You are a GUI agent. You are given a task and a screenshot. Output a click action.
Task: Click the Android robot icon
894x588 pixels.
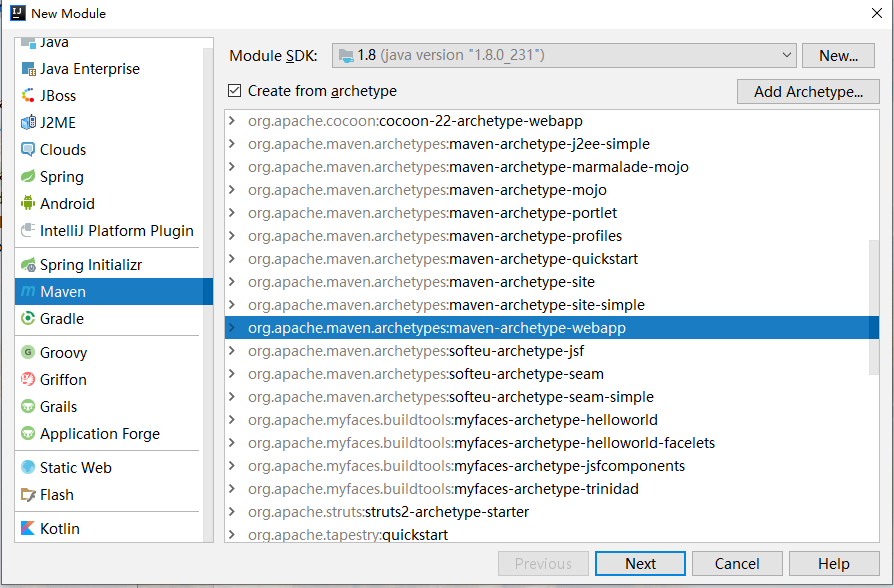coord(28,204)
